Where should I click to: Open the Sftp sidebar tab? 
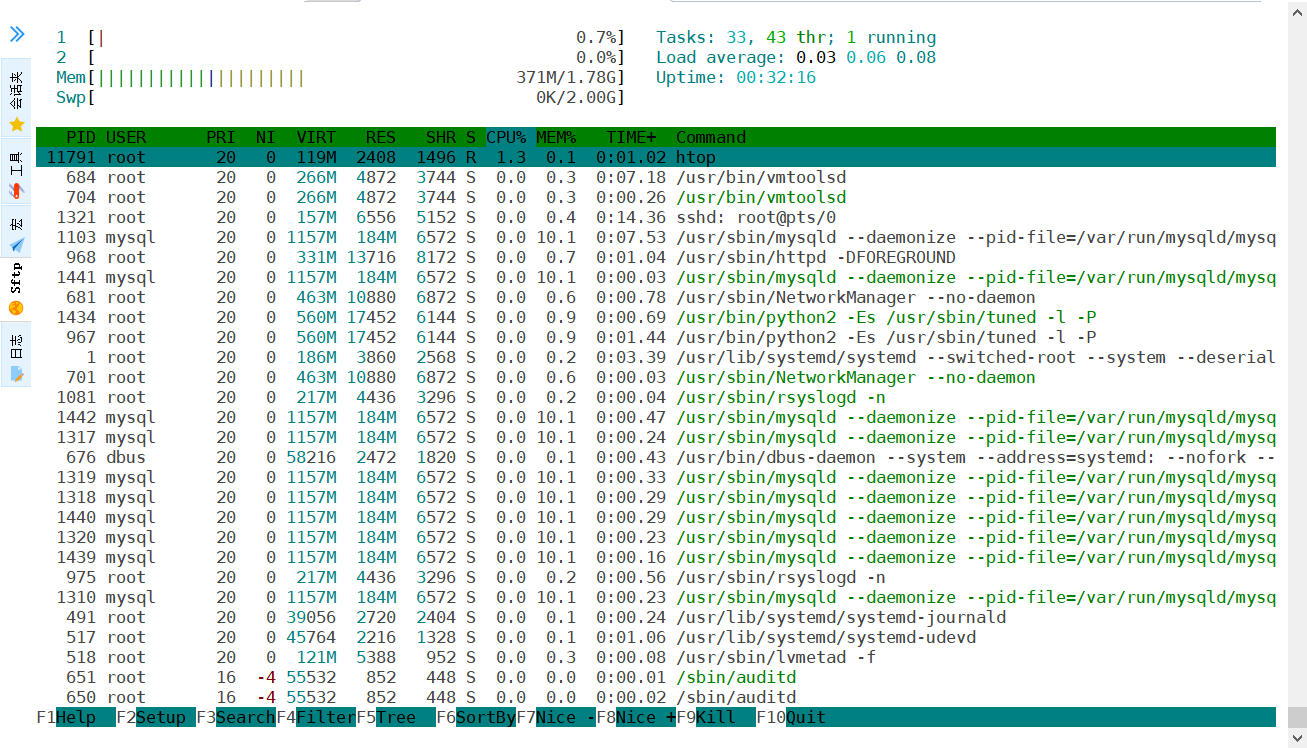coord(16,291)
